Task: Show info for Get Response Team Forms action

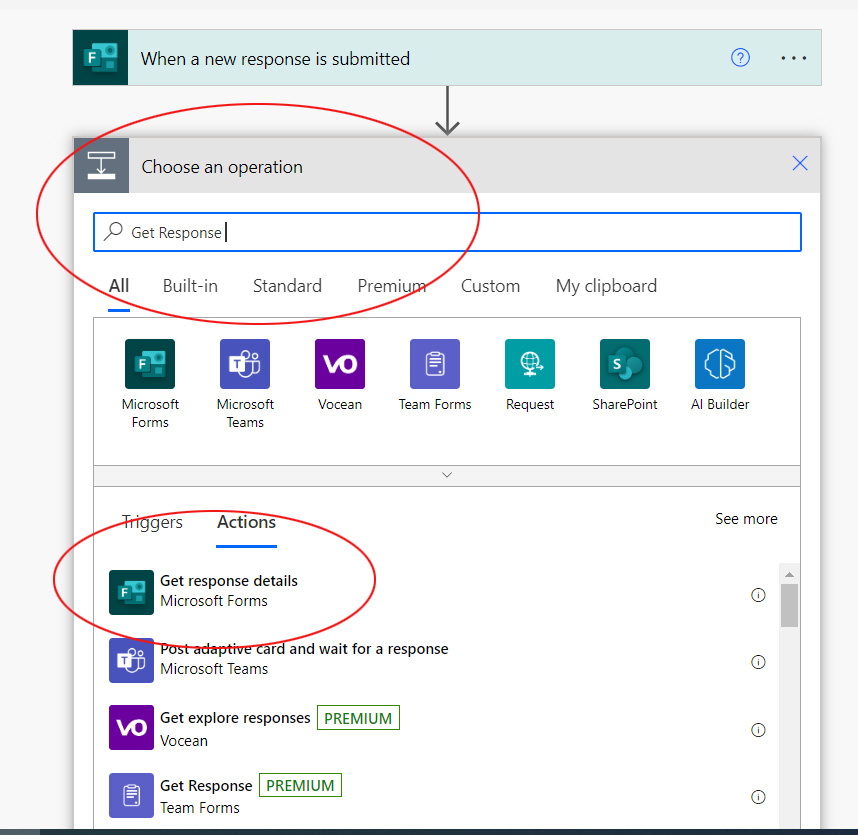Action: pos(758,797)
